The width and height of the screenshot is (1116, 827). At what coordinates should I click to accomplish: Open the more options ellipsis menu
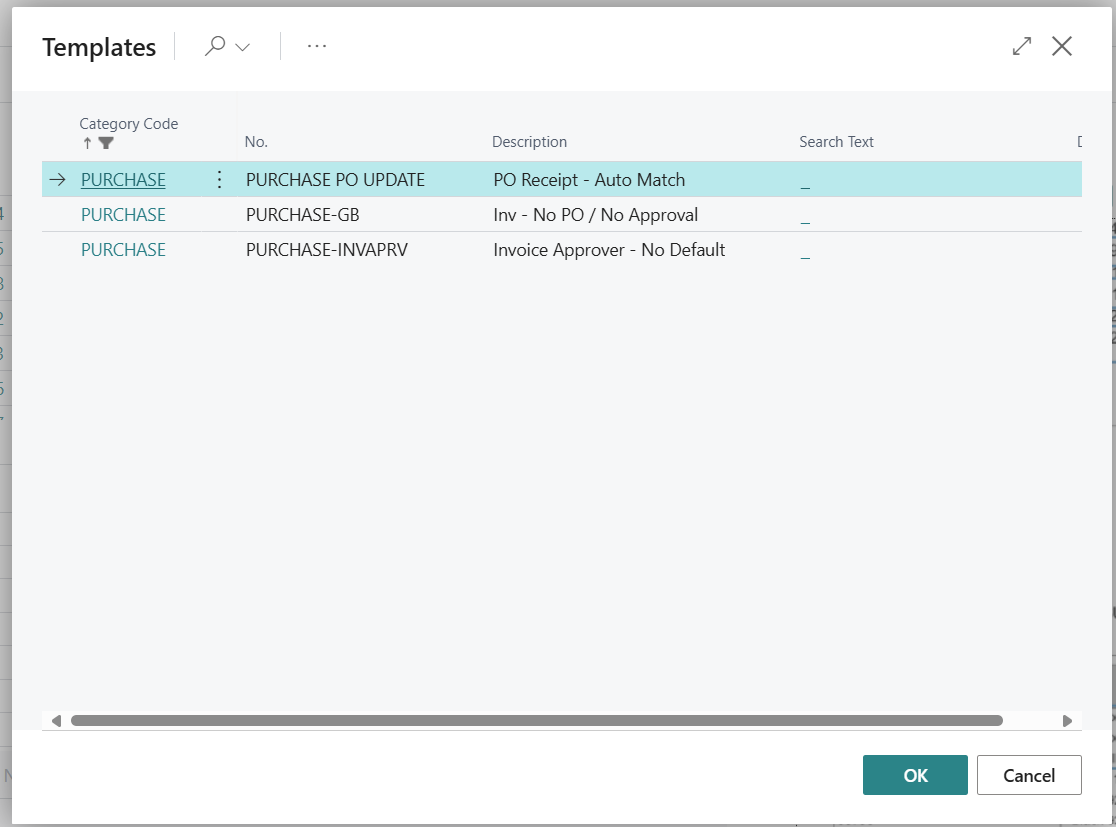317,47
